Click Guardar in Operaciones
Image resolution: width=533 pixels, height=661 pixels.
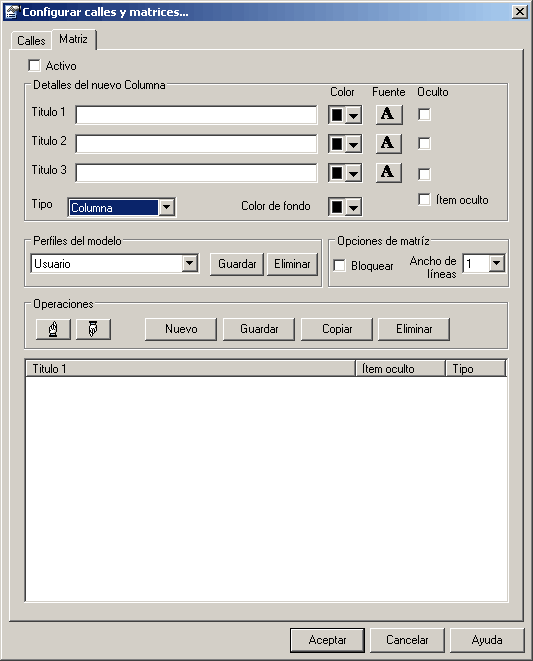click(259, 329)
